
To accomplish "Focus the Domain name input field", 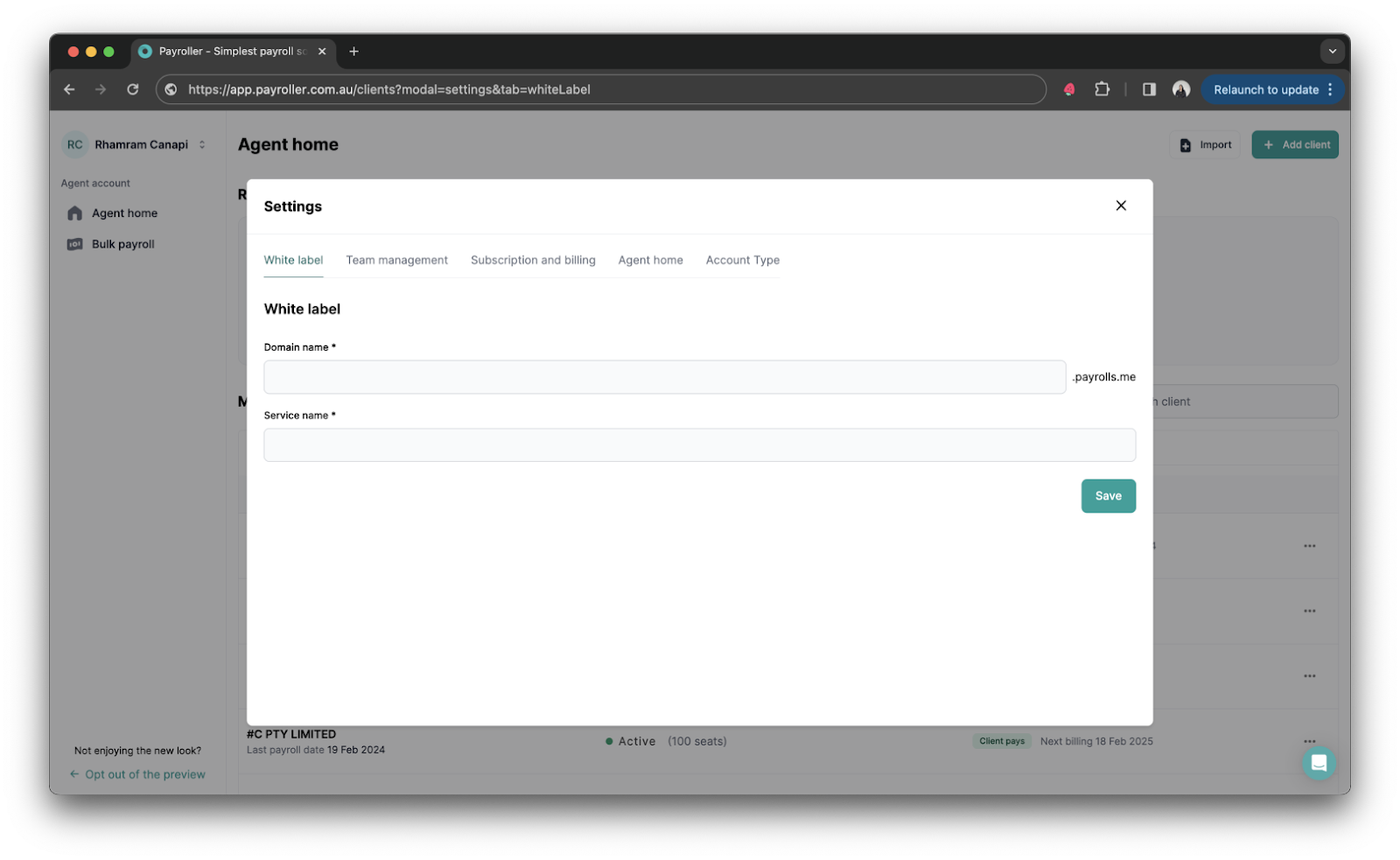I will (664, 377).
